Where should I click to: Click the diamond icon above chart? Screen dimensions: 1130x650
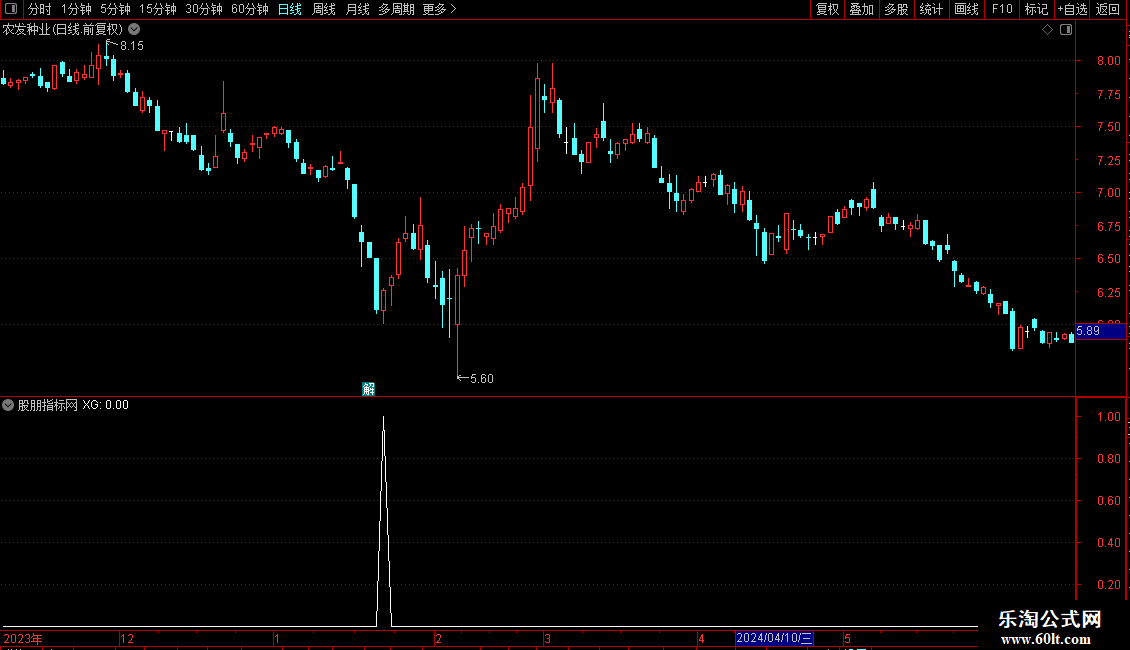click(1048, 30)
